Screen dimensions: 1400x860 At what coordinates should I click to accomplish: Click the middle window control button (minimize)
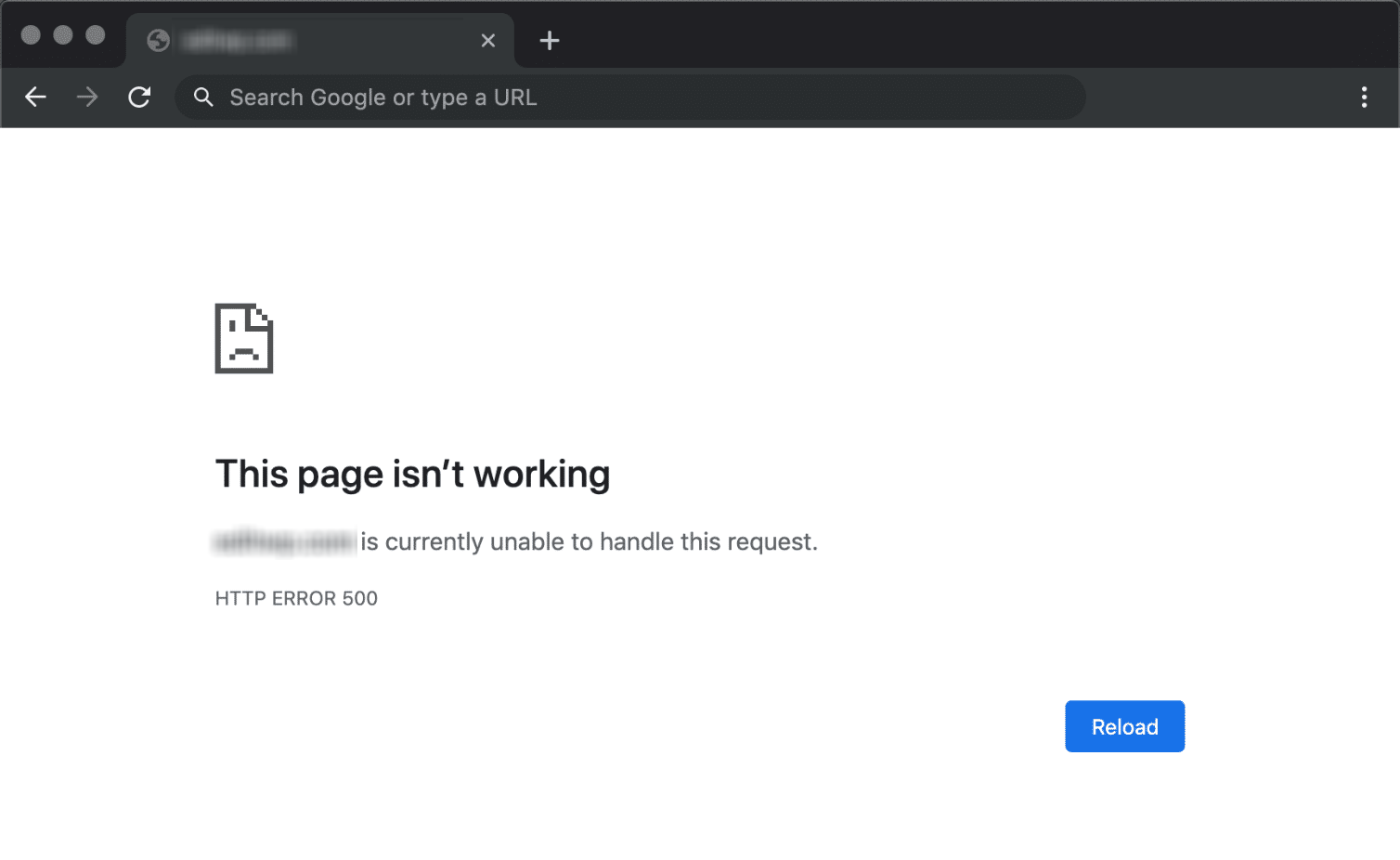point(63,35)
